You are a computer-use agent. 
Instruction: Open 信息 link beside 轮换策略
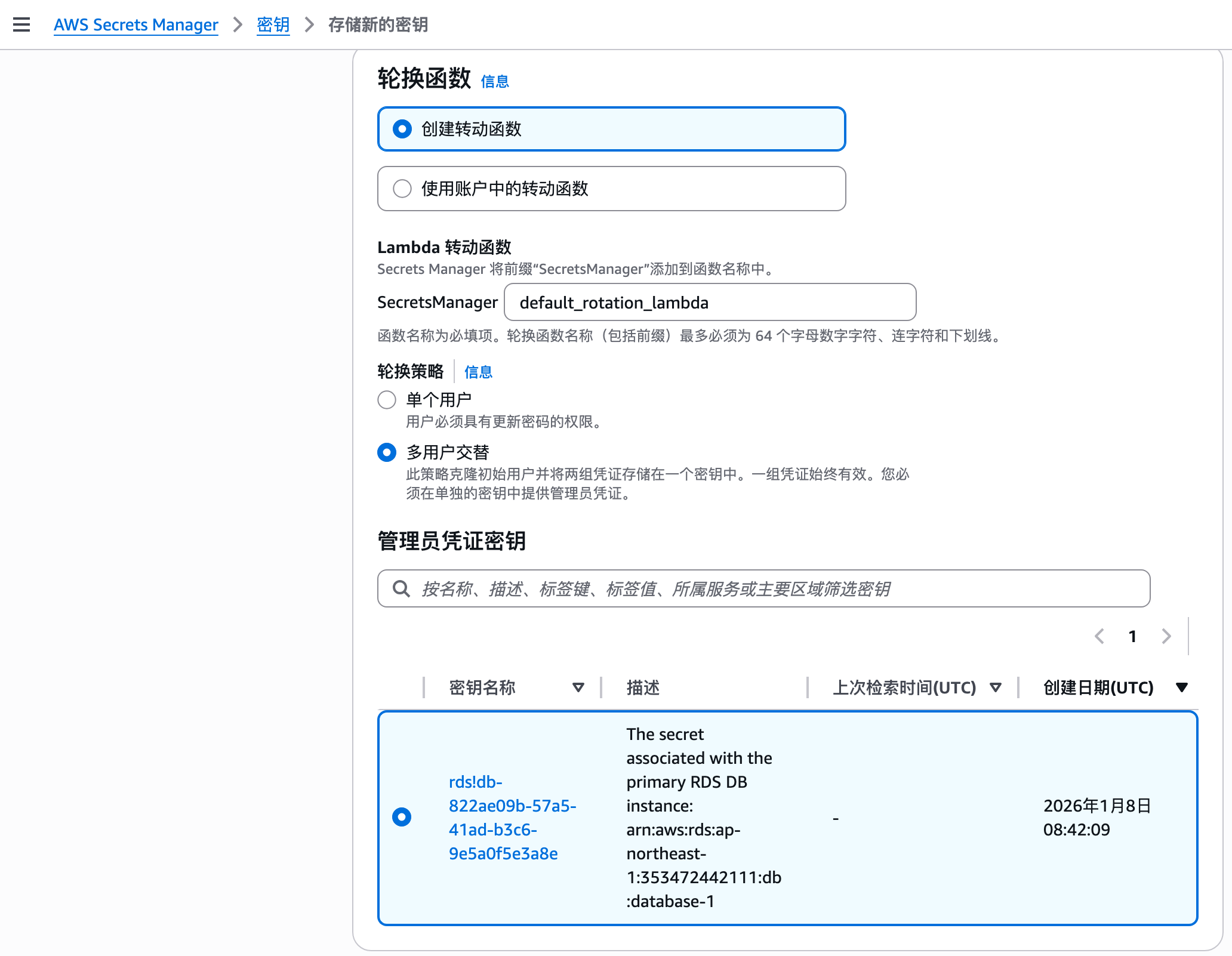[478, 372]
